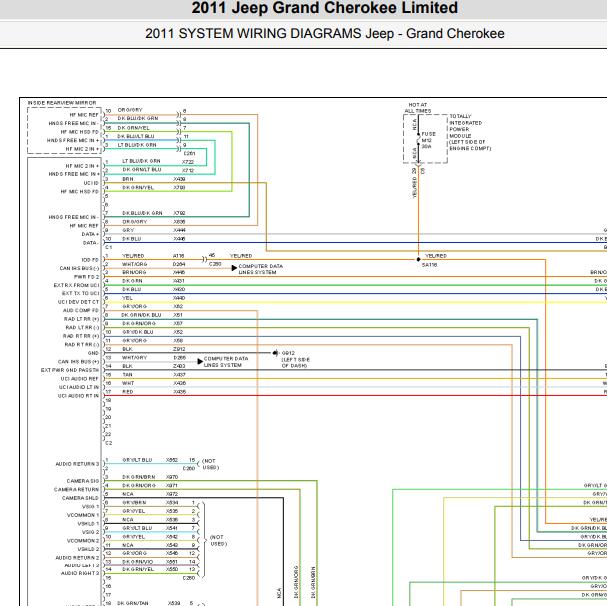Click the 'GND' pin label

click(x=93, y=353)
